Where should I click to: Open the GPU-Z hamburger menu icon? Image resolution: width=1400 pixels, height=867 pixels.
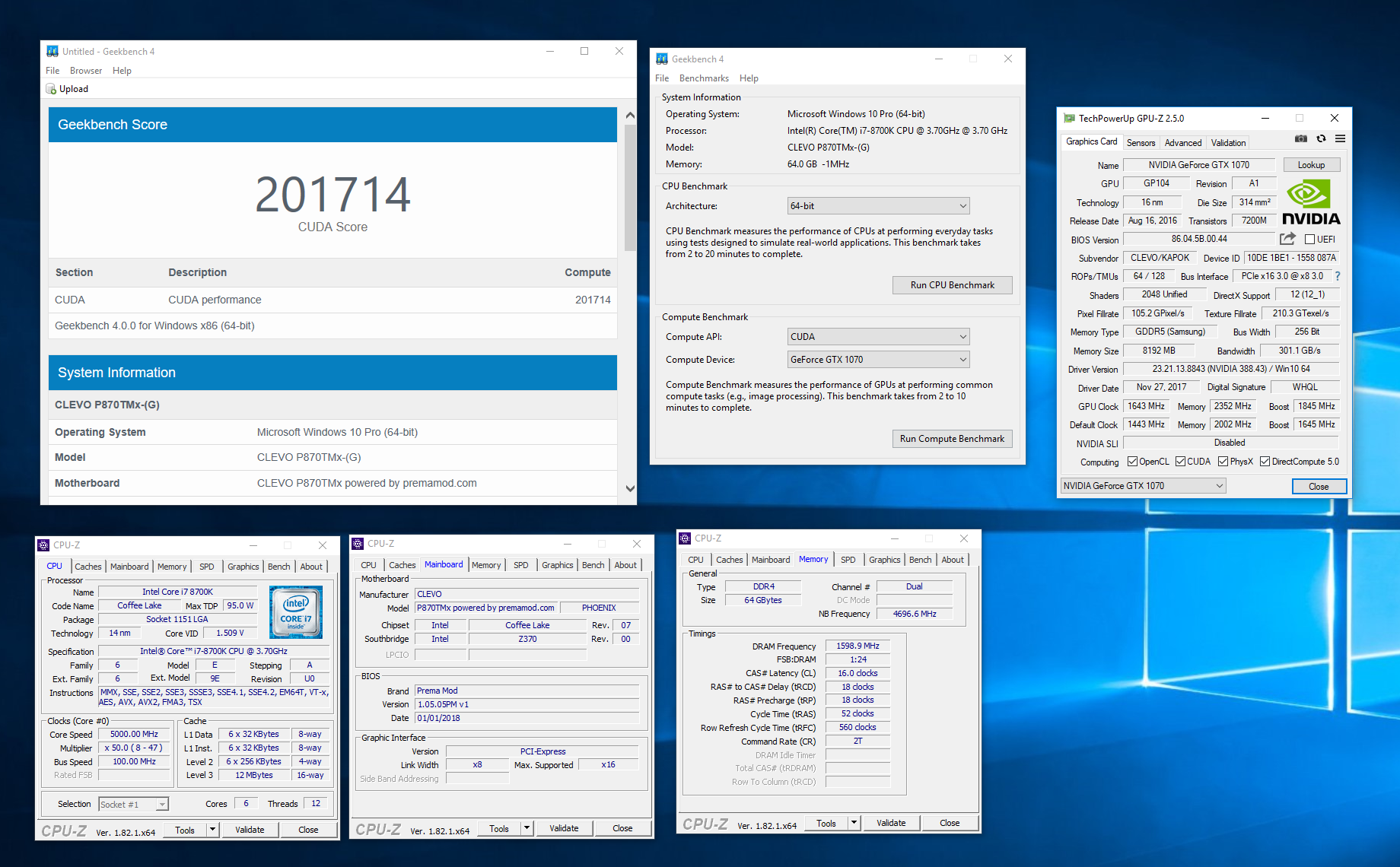pos(1340,138)
